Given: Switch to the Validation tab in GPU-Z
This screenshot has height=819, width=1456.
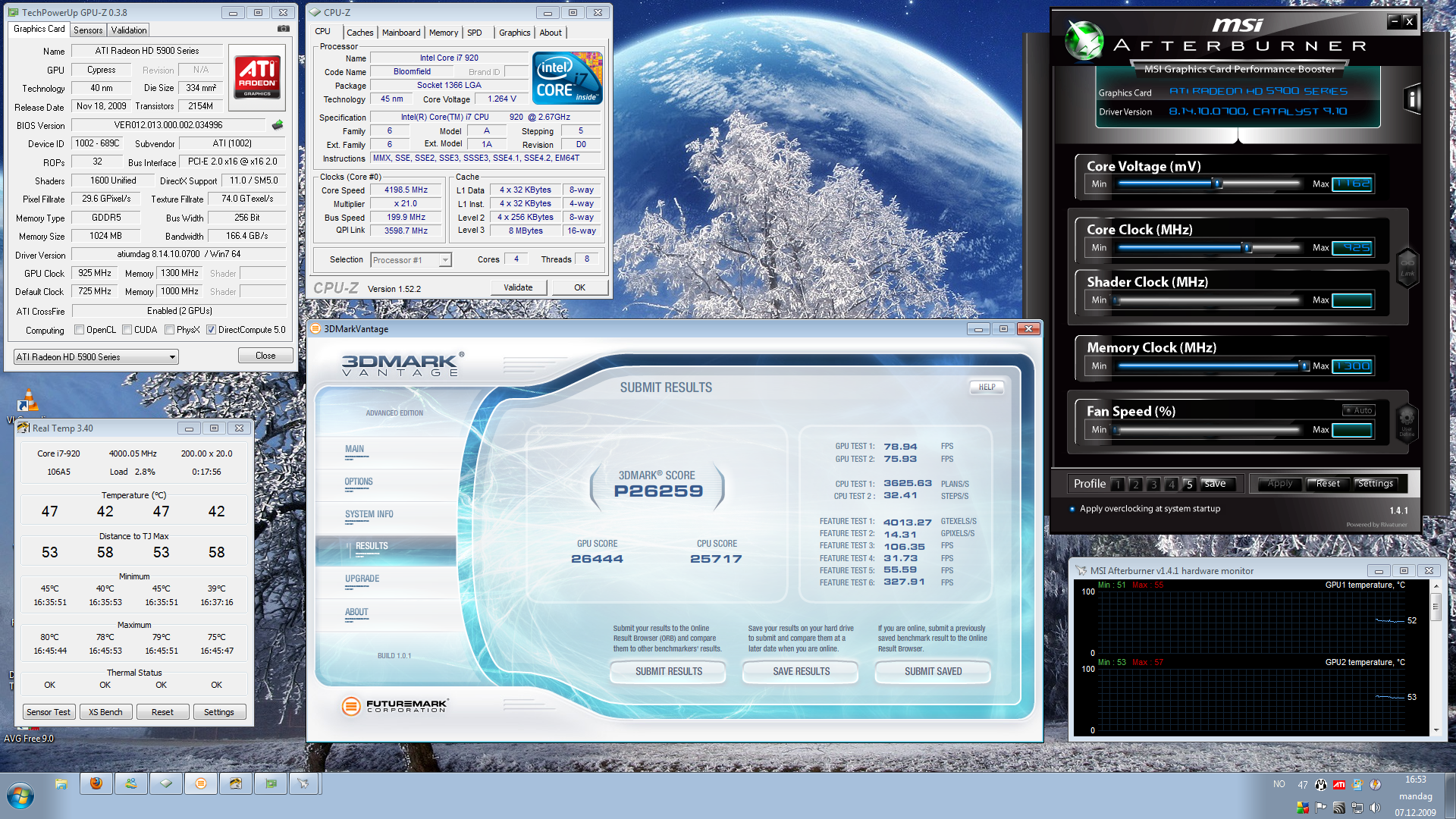Looking at the screenshot, I should (129, 30).
